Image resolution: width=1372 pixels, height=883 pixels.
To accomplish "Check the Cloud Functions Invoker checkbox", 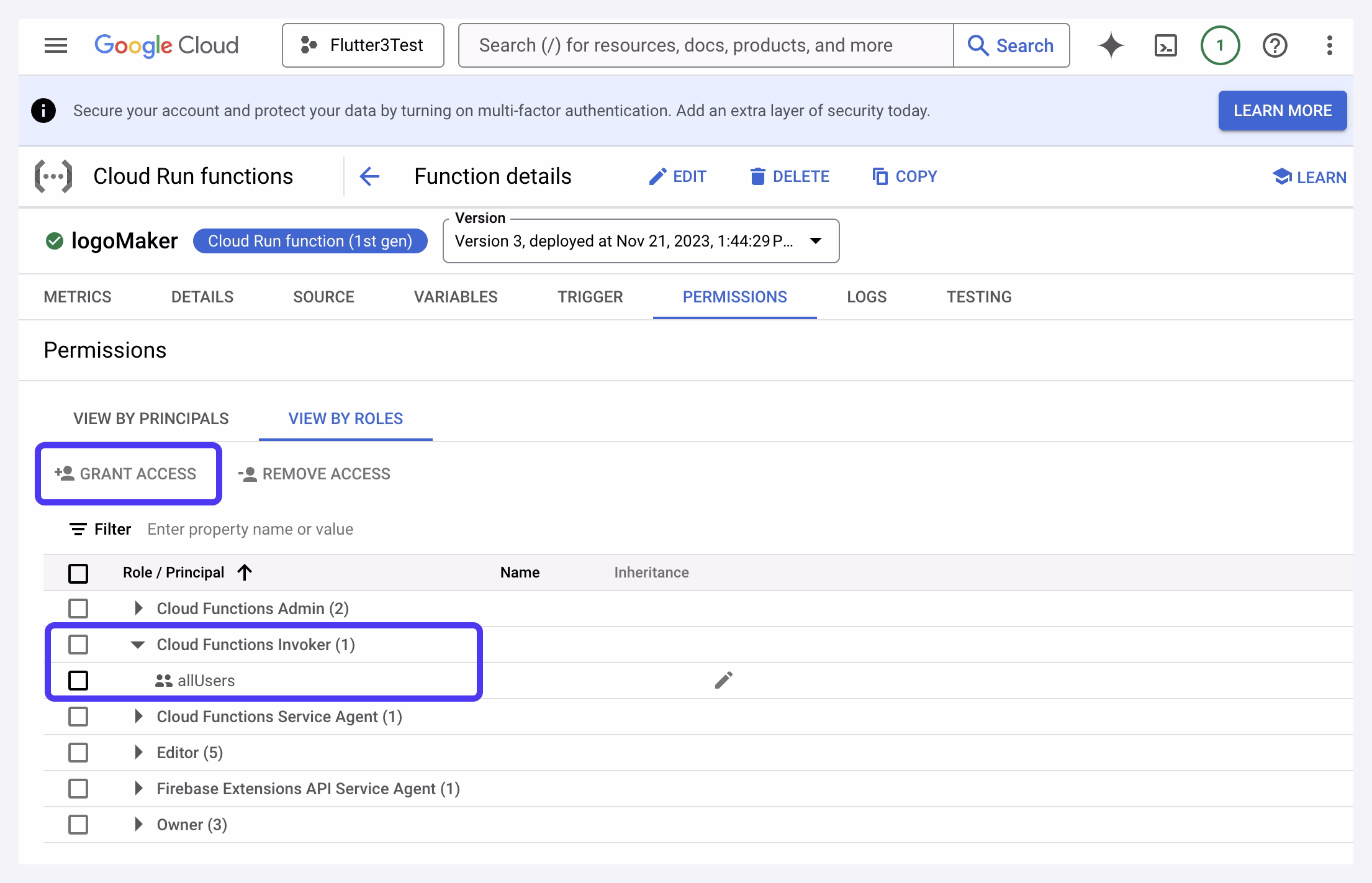I will [78, 645].
